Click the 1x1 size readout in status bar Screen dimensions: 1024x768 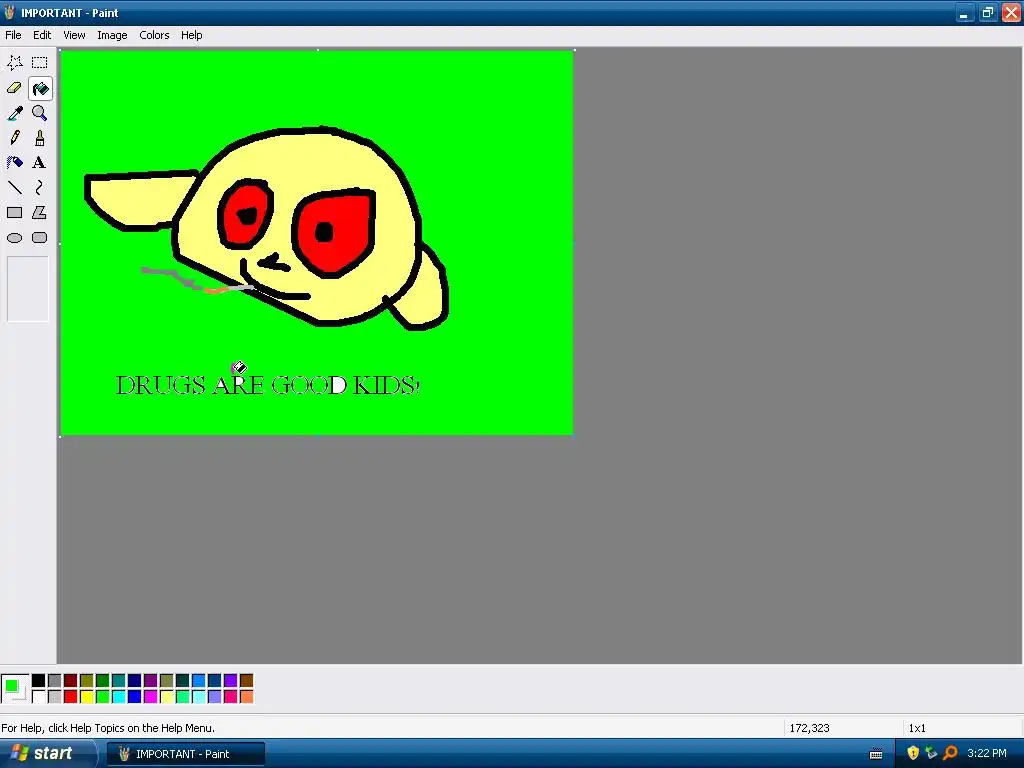(917, 728)
